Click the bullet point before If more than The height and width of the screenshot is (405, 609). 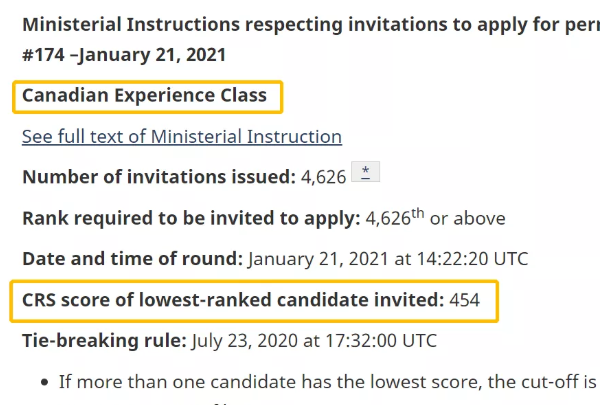coord(45,382)
